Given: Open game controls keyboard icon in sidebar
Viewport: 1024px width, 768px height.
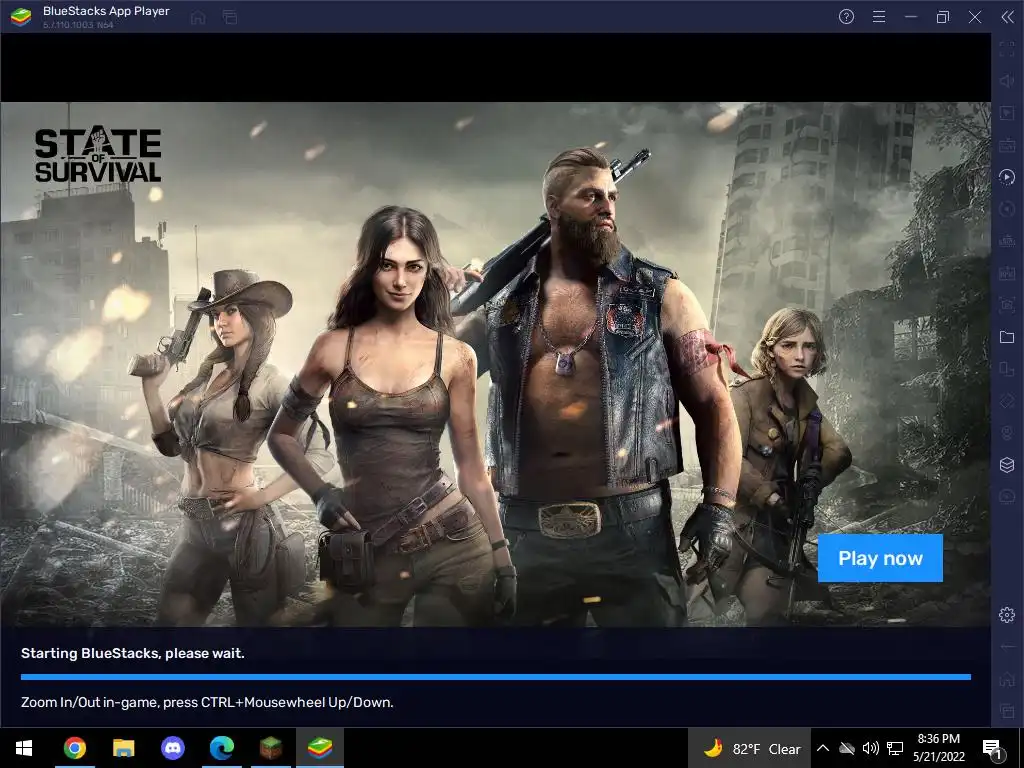Looking at the screenshot, I should [x=1006, y=144].
